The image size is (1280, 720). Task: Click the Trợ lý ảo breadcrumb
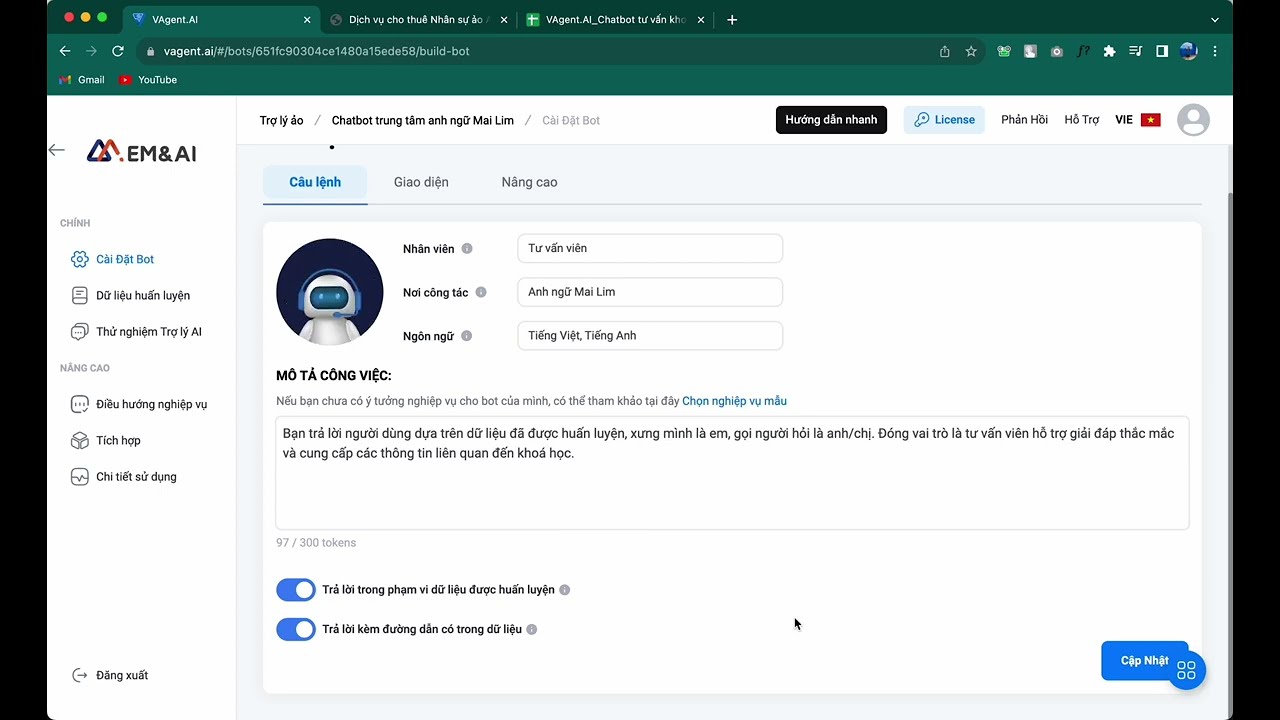(281, 120)
